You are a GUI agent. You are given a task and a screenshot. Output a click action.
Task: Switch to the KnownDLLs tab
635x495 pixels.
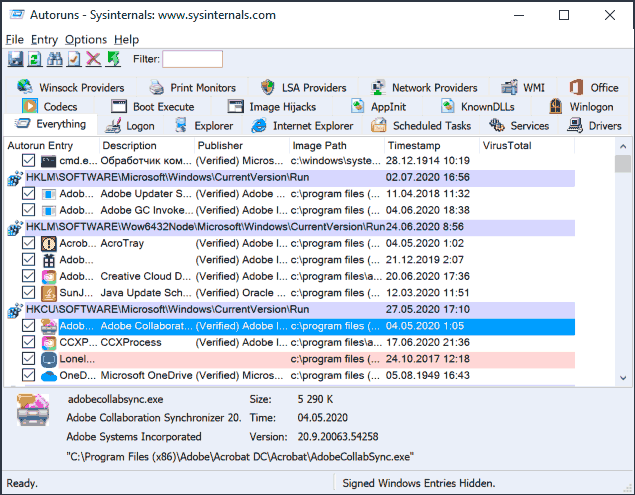(x=478, y=107)
